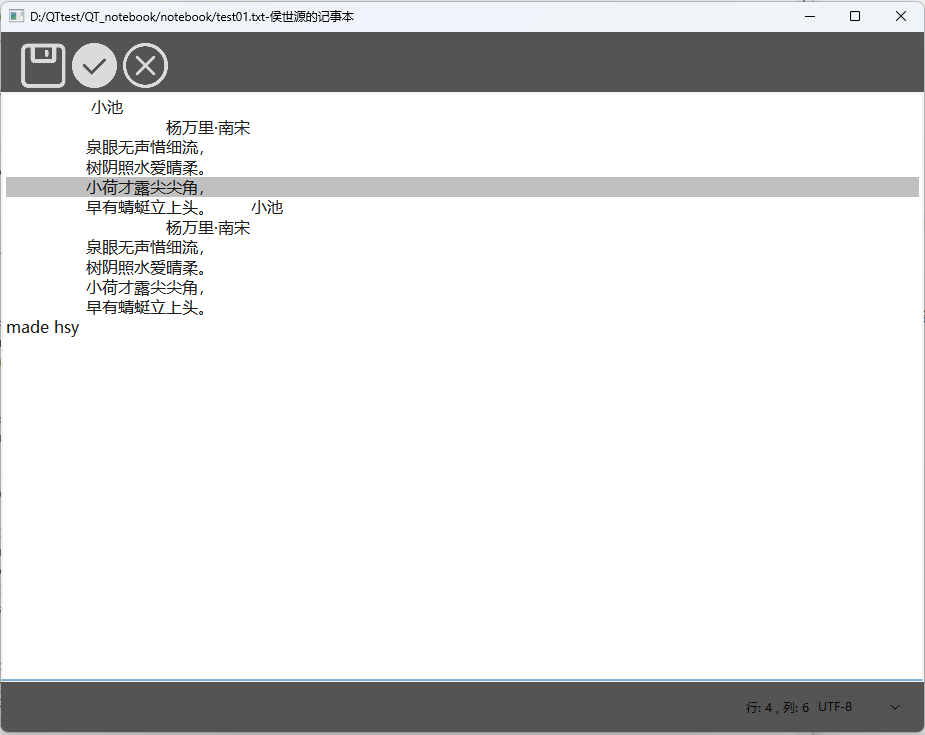
Task: Click the first line title 小池
Action: coord(107,107)
